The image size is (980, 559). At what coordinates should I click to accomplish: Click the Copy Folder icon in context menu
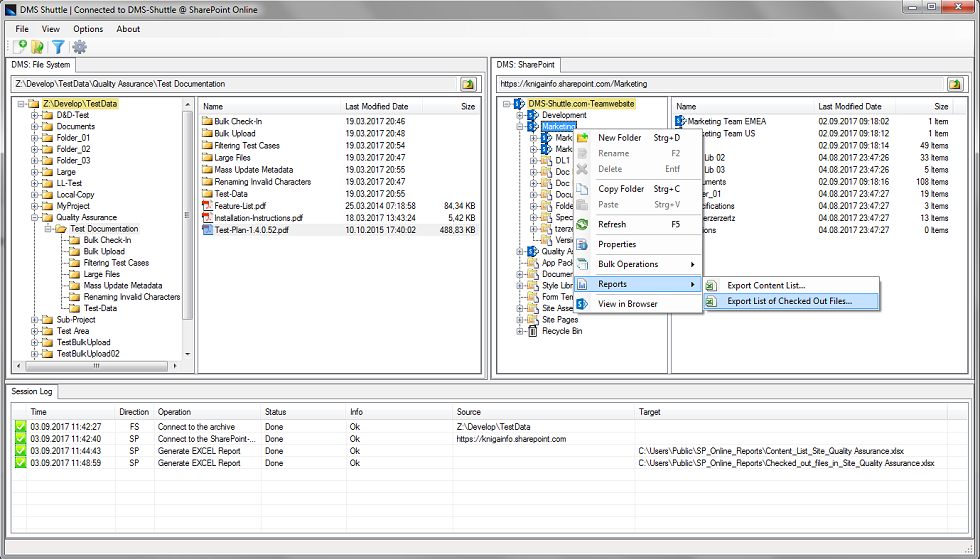pos(582,189)
